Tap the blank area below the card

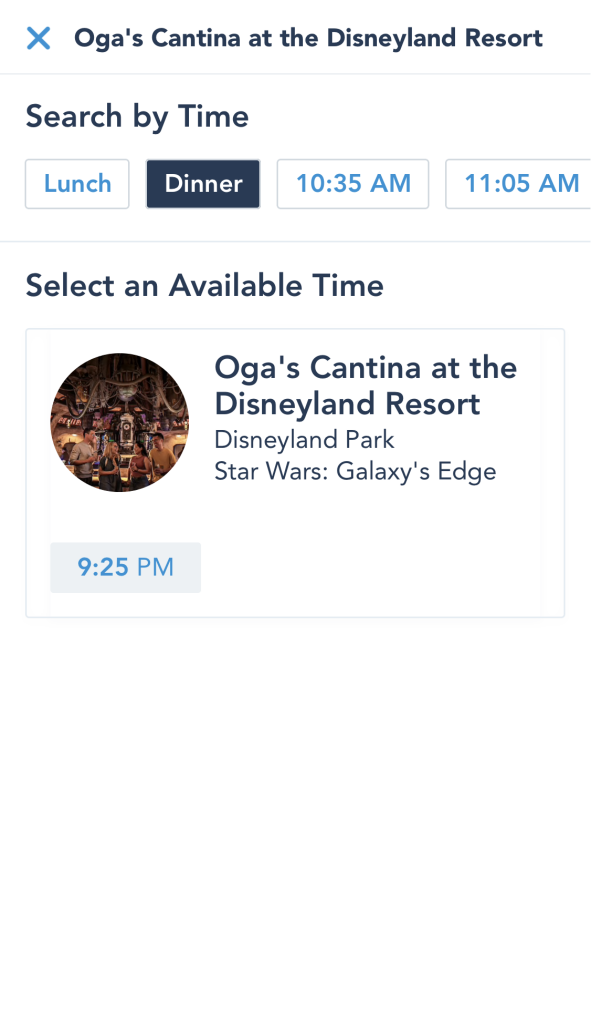pyautogui.click(x=295, y=816)
